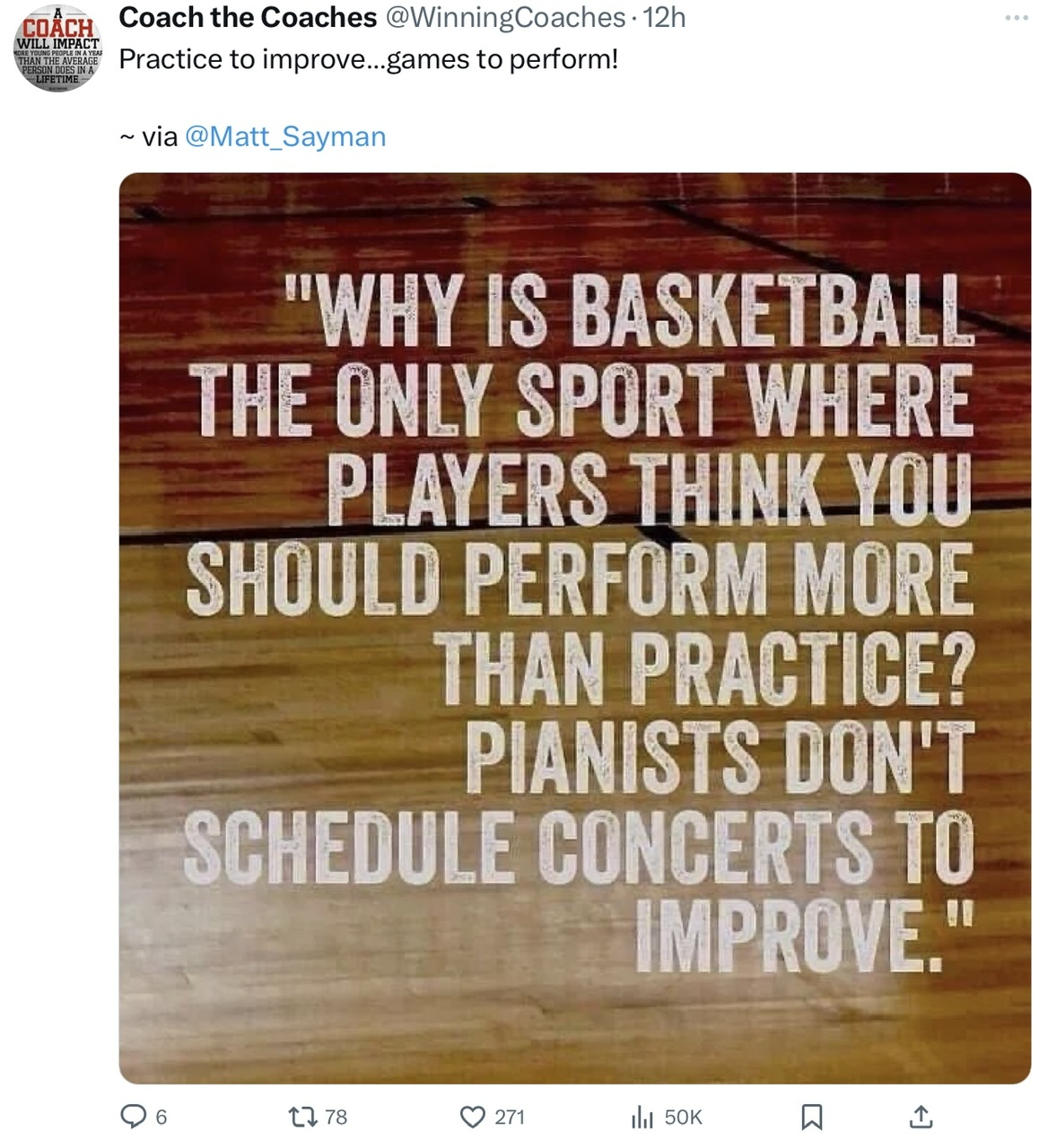Visit the @Matt_Sayman mention link
The width and height of the screenshot is (1048, 1148).
tap(285, 136)
